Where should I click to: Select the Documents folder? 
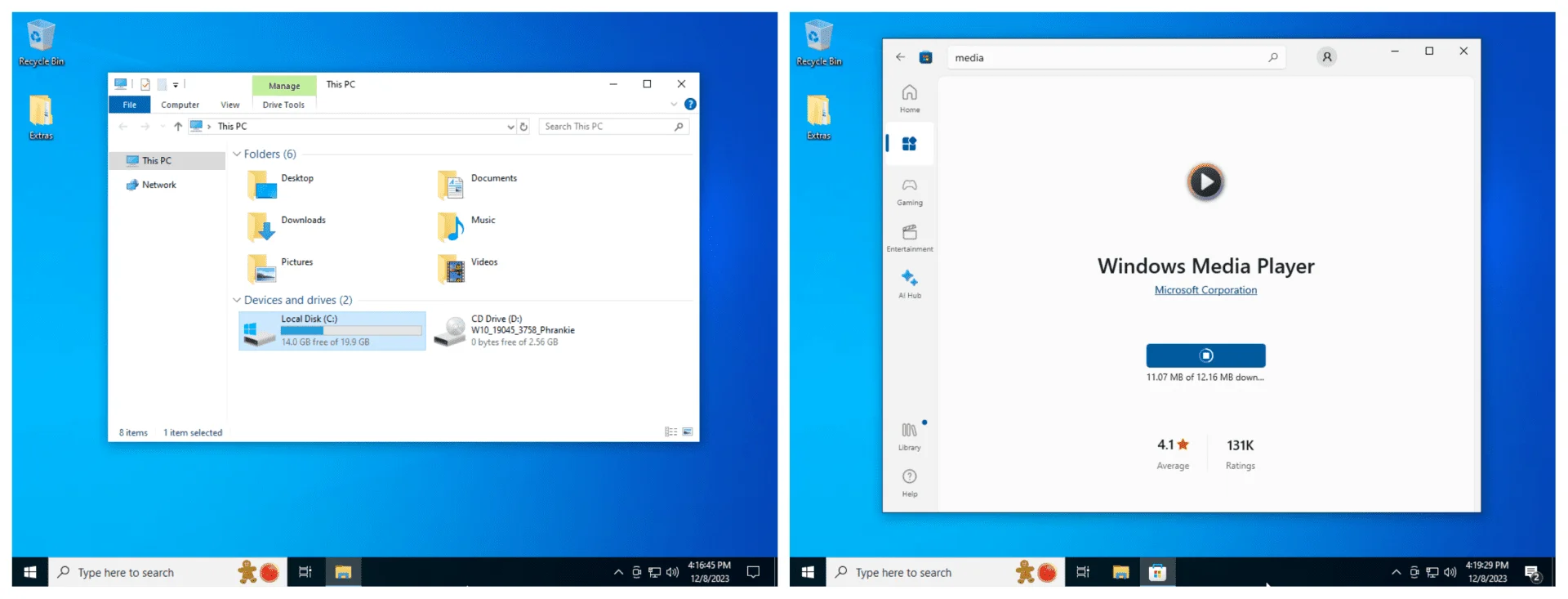(x=479, y=185)
